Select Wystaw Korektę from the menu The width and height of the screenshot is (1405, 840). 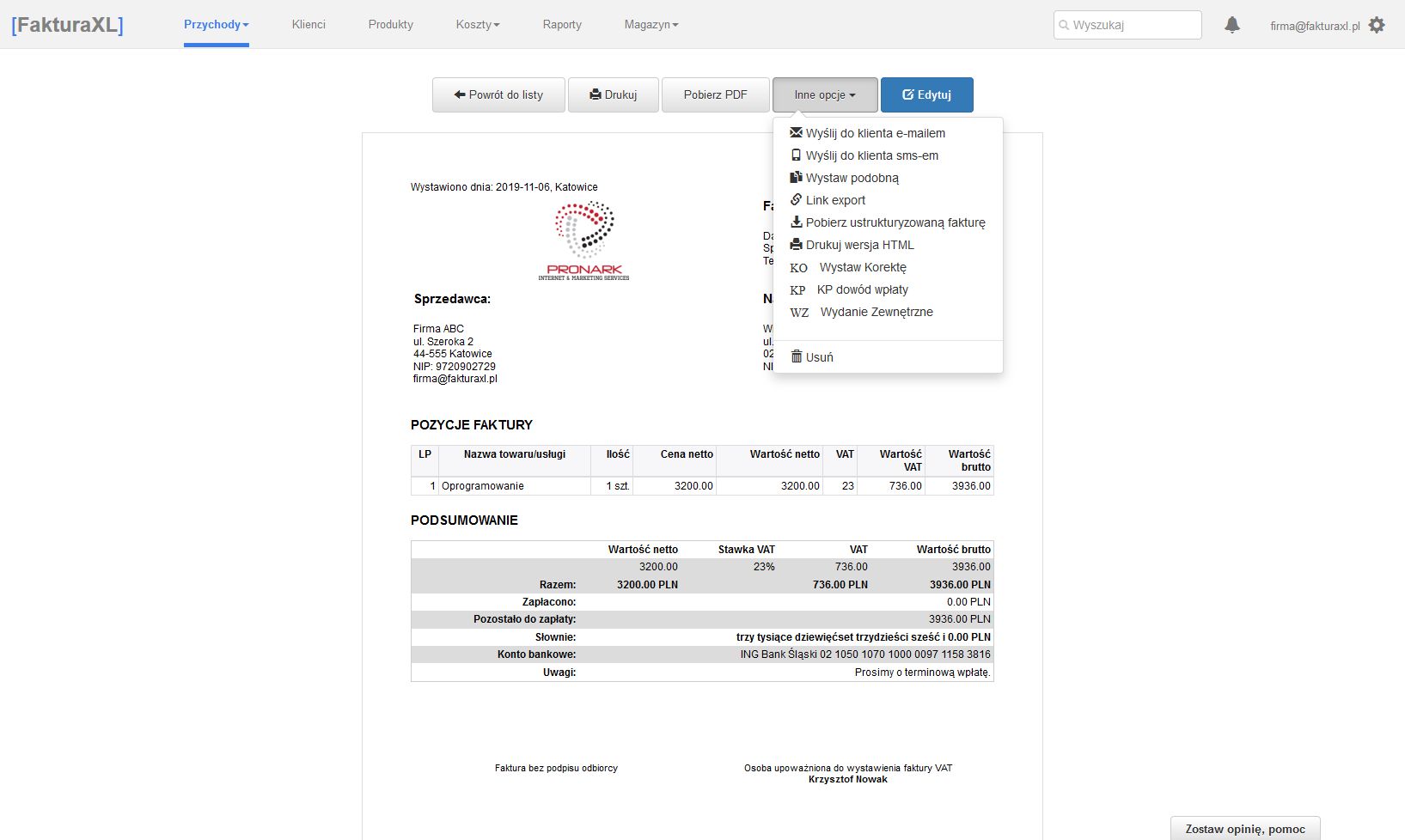[888, 267]
